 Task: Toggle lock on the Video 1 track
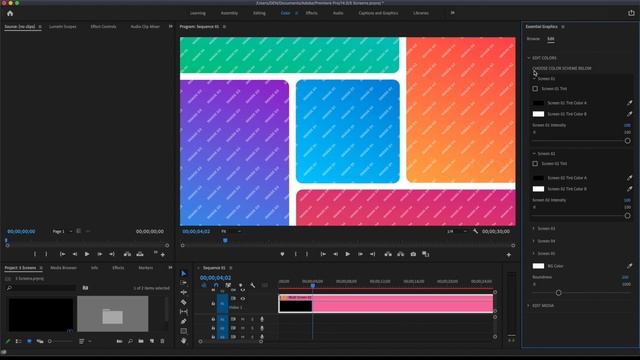[213, 304]
